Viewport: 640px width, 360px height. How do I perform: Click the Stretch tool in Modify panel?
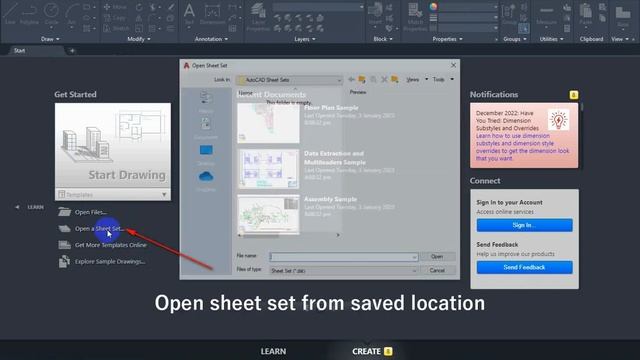point(116,28)
